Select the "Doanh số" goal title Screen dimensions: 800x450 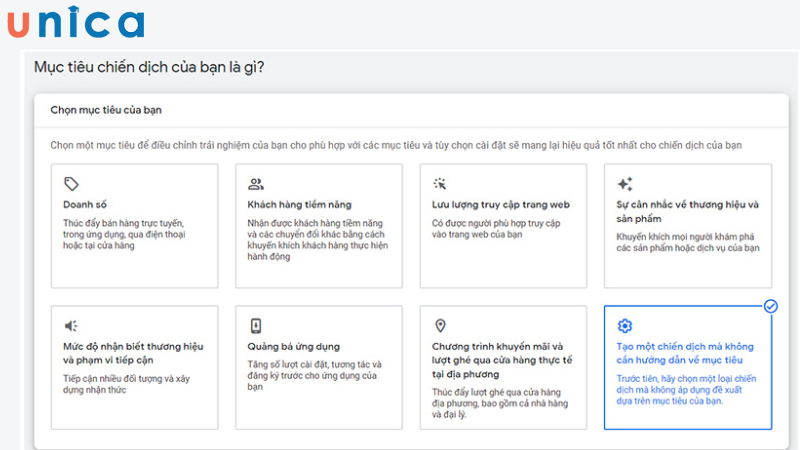[x=84, y=205]
